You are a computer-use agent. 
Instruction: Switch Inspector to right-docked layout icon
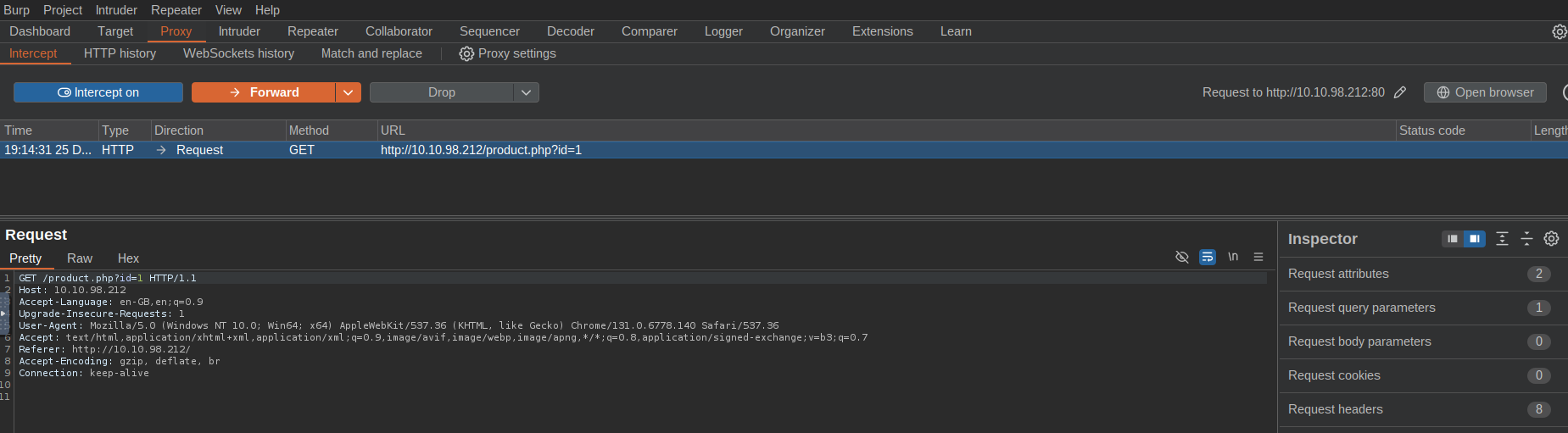1475,239
